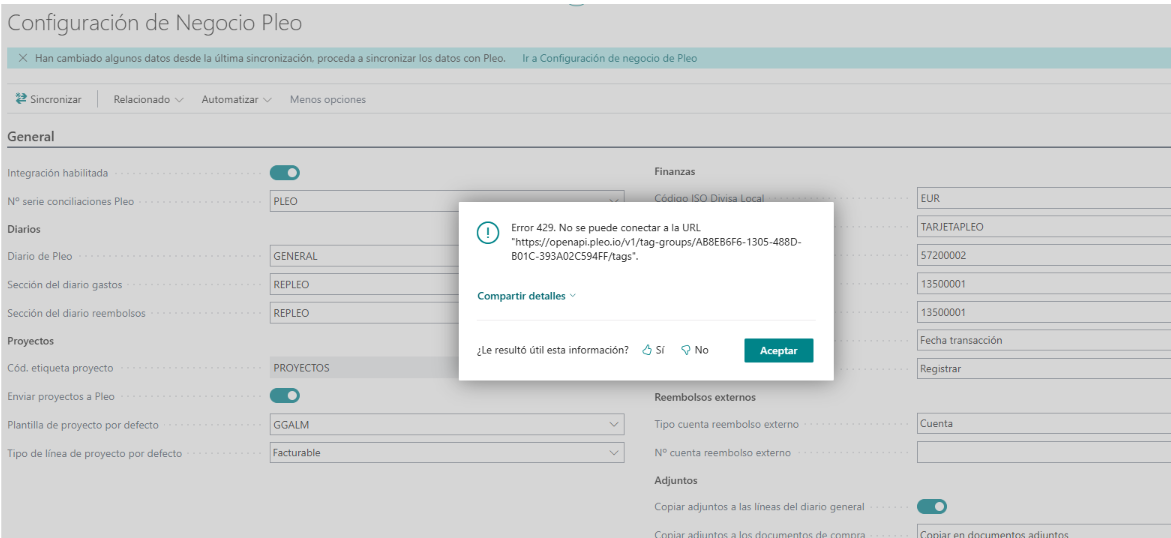This screenshot has height=538, width=1171.
Task: Expand Compartir detalles in error dialog
Action: click(527, 296)
